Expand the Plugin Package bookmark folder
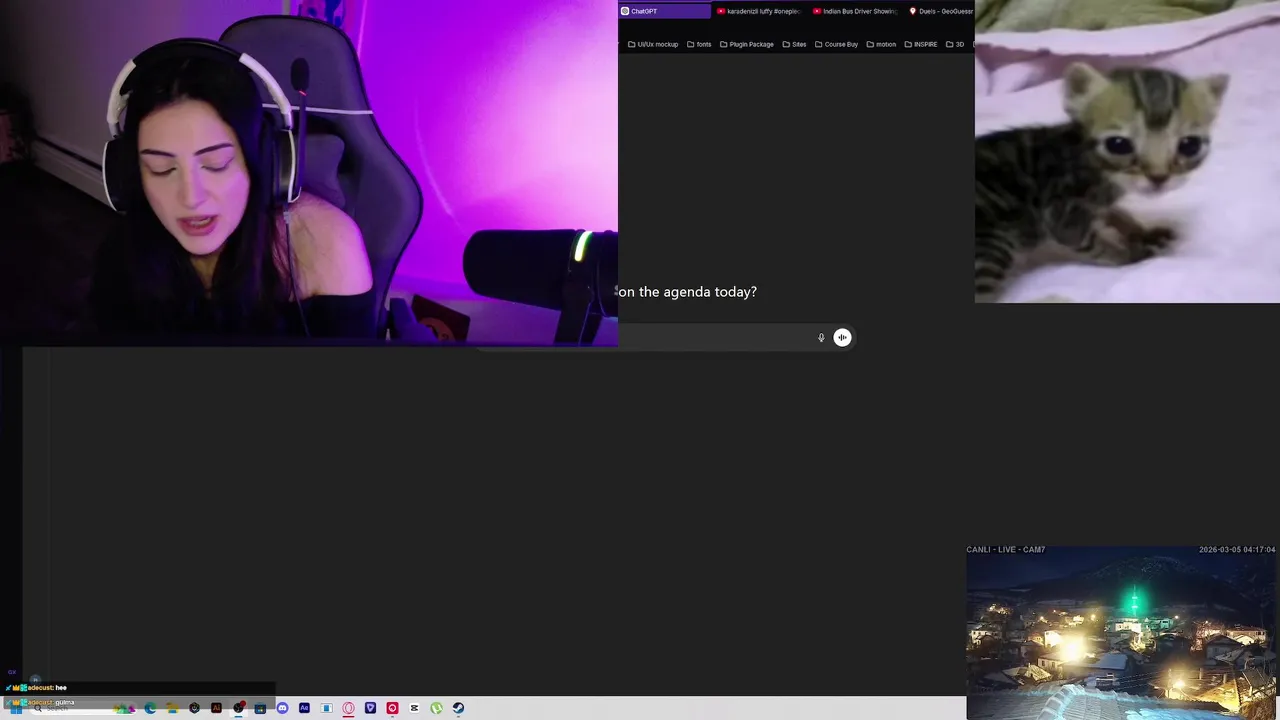The height and width of the screenshot is (720, 1280). click(x=747, y=44)
